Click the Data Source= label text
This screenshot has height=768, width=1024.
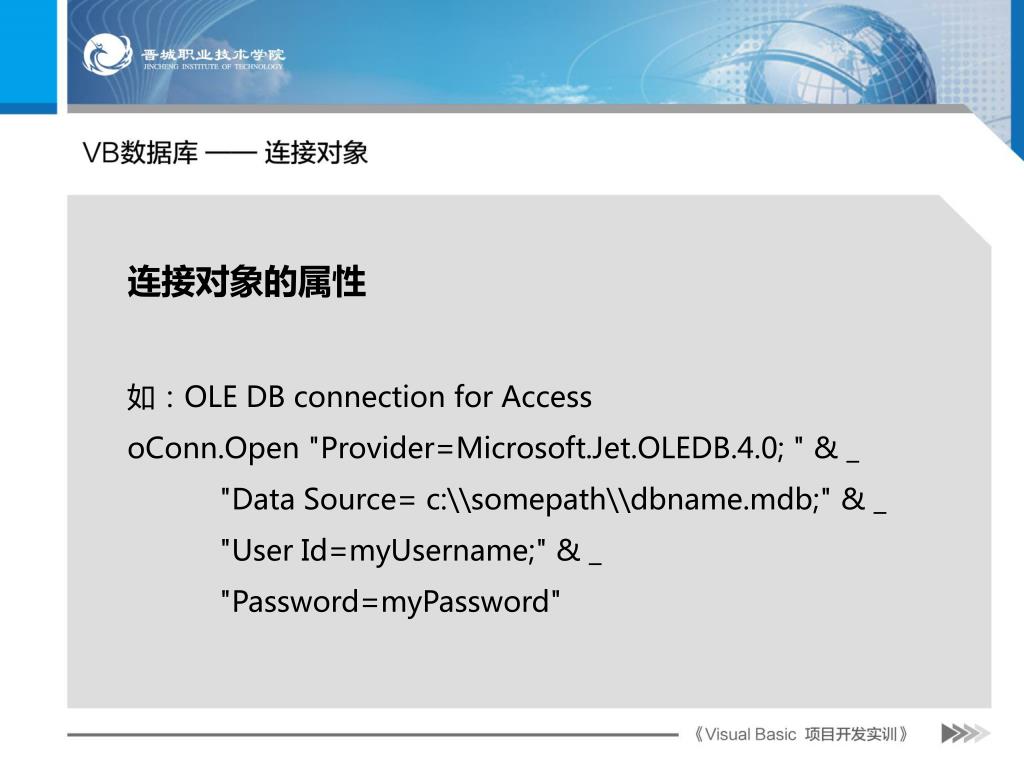coord(318,500)
